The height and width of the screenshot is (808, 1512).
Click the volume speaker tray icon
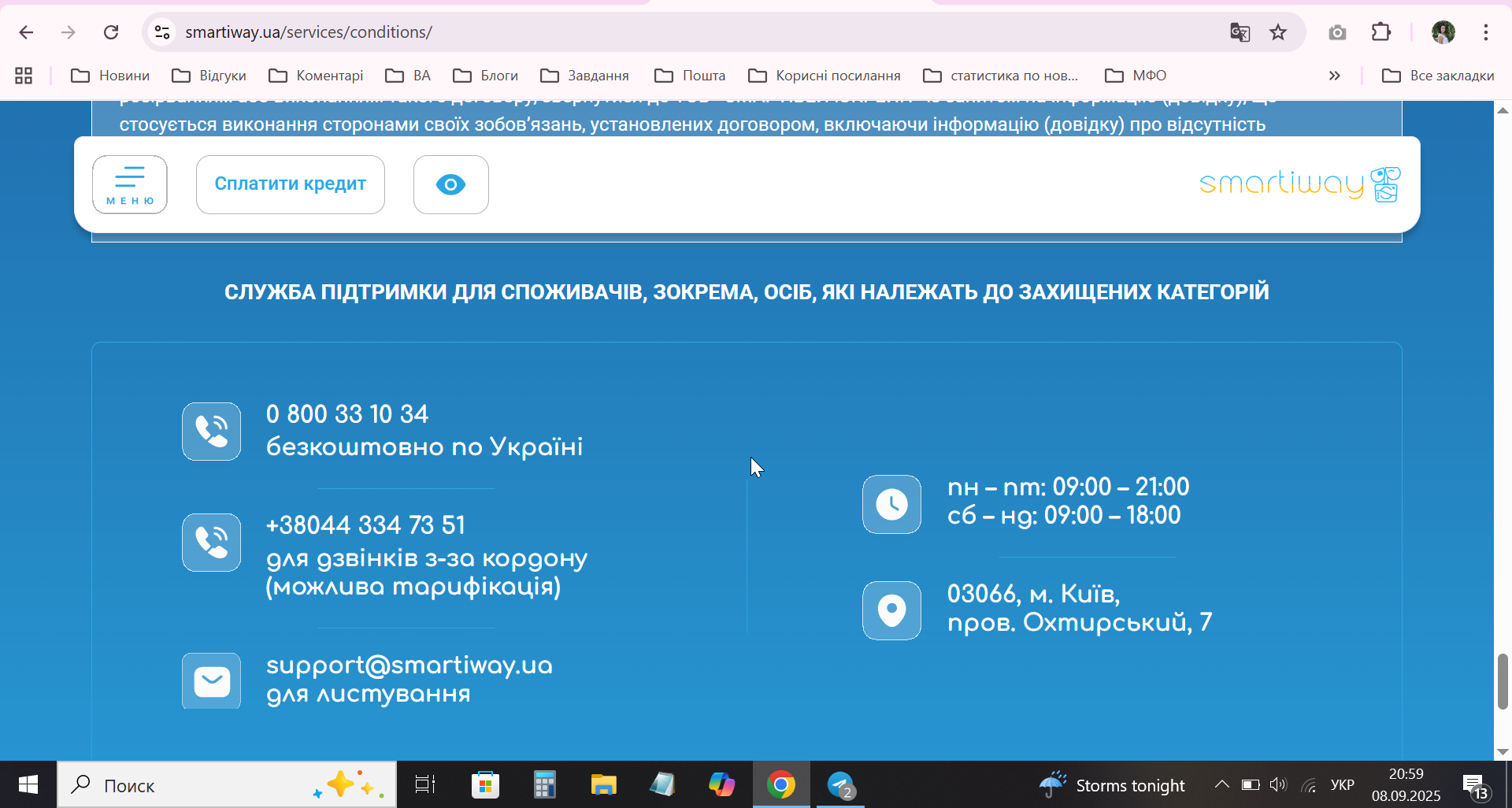tap(1278, 784)
